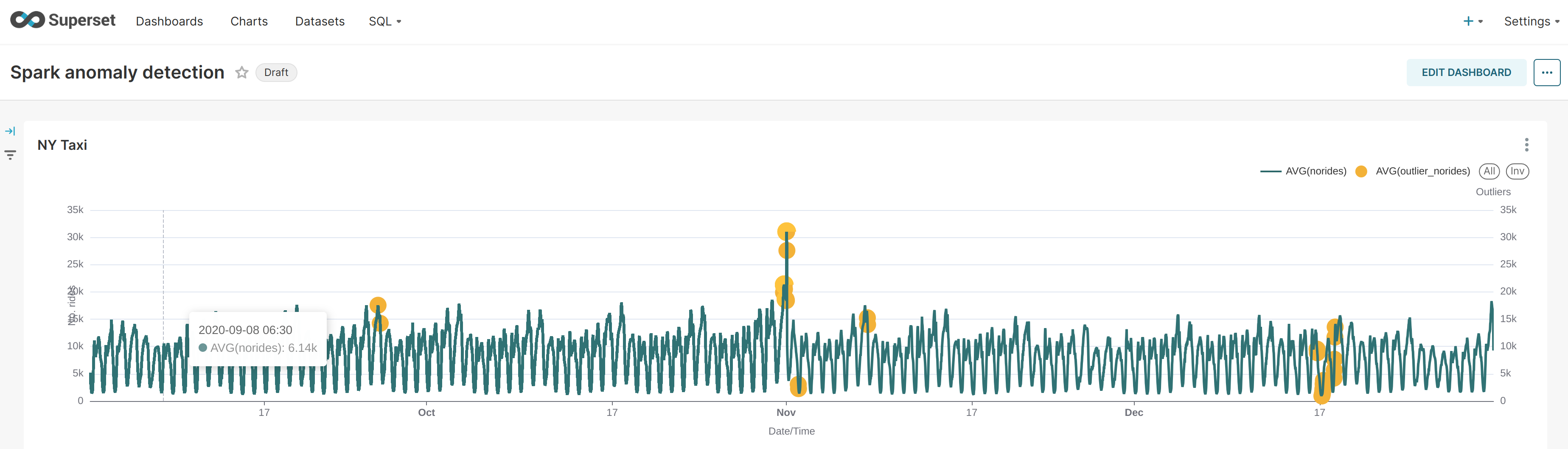Open the SQL dropdown menu
The width and height of the screenshot is (1568, 449).
click(x=385, y=21)
